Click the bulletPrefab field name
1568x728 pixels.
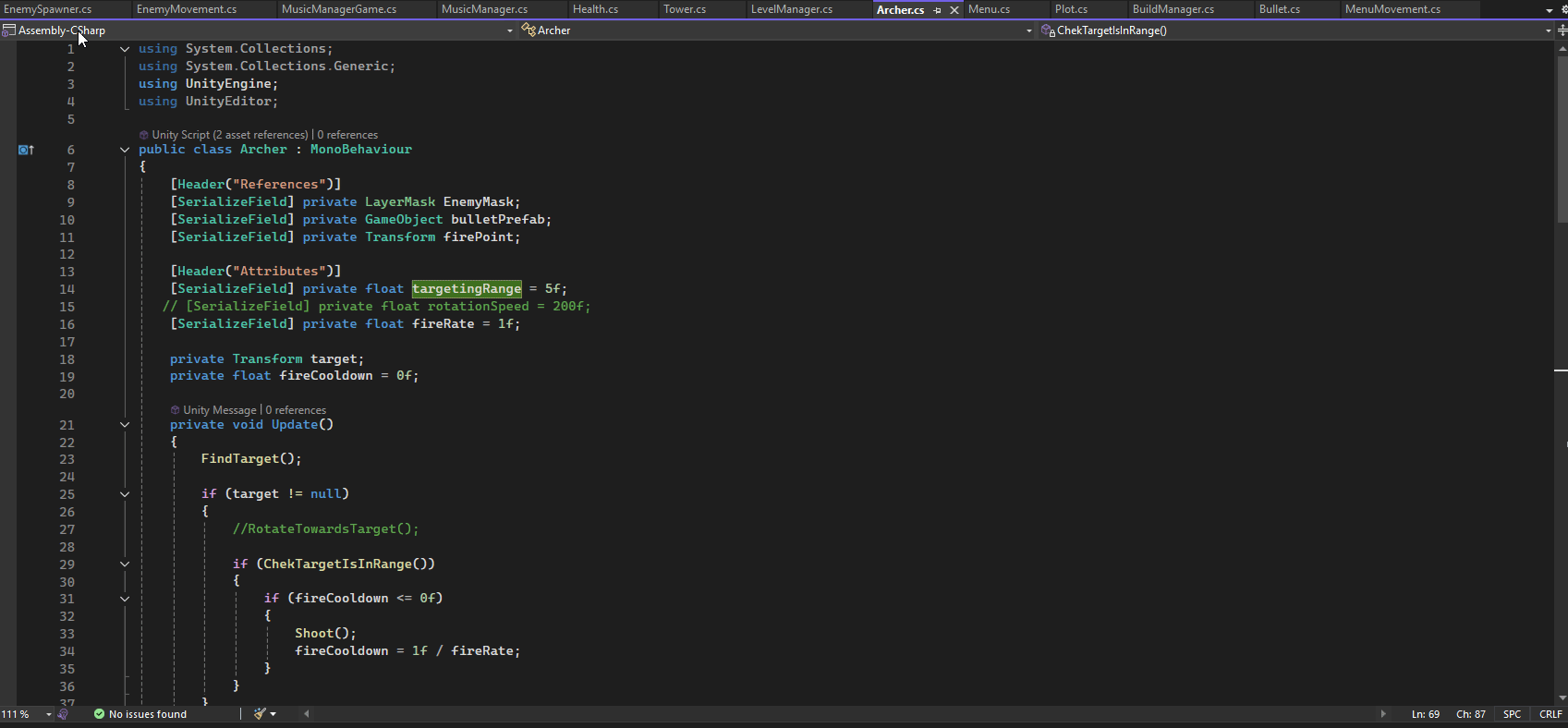(498, 220)
